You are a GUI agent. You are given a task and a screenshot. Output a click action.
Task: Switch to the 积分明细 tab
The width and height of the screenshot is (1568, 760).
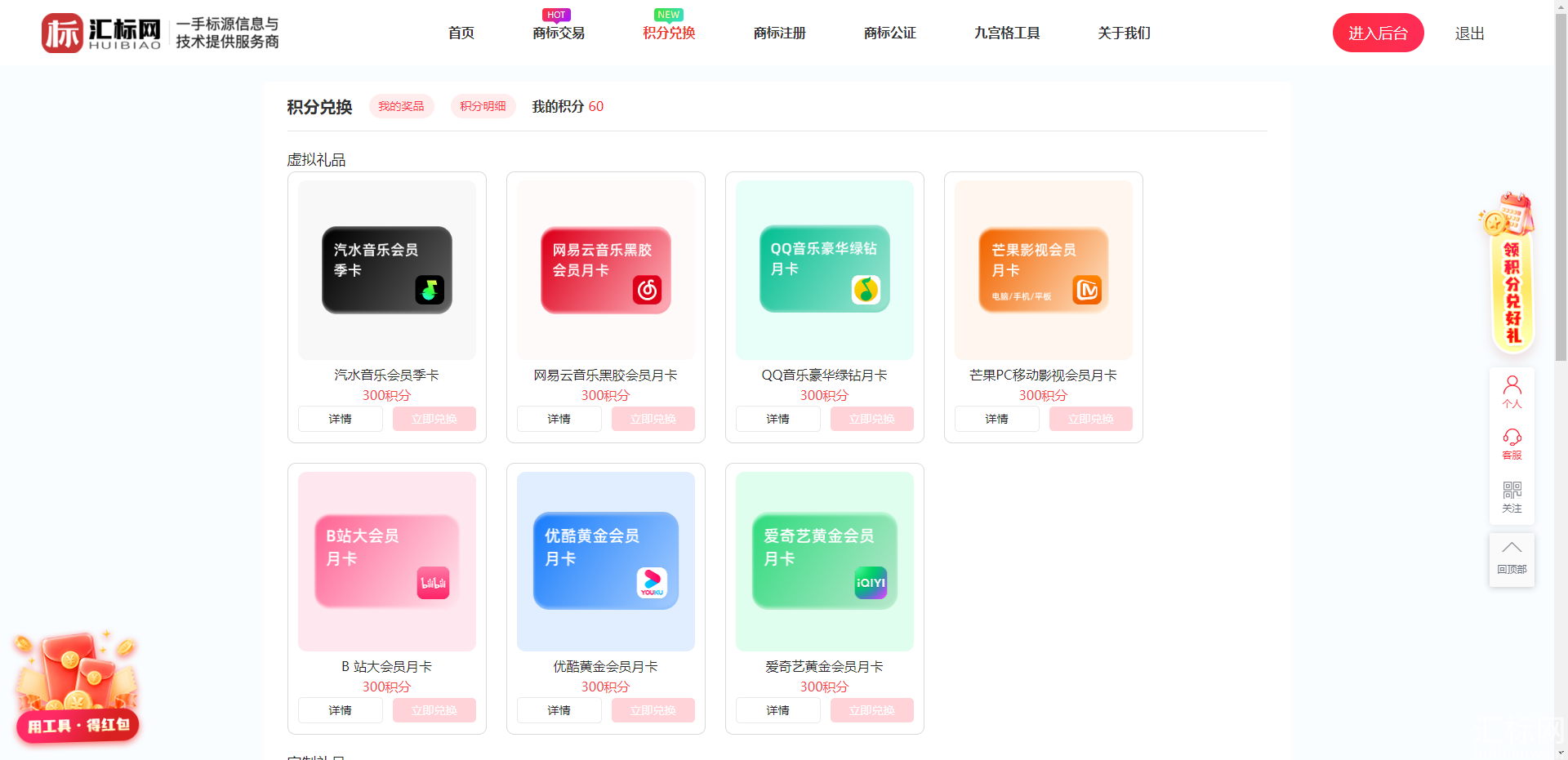(483, 106)
